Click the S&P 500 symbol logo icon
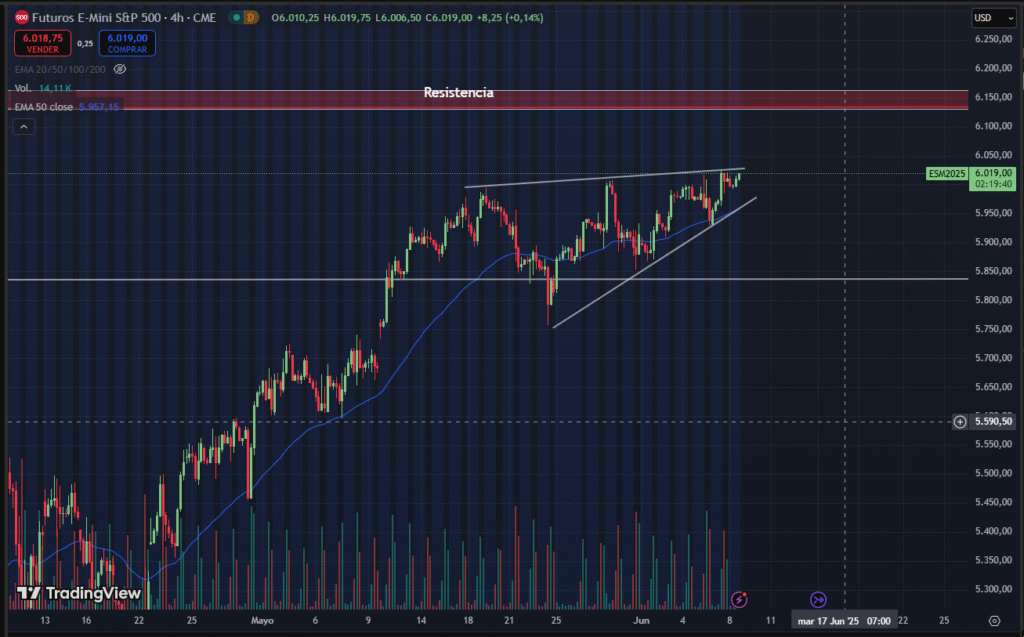This screenshot has height=637, width=1024. tap(20, 17)
